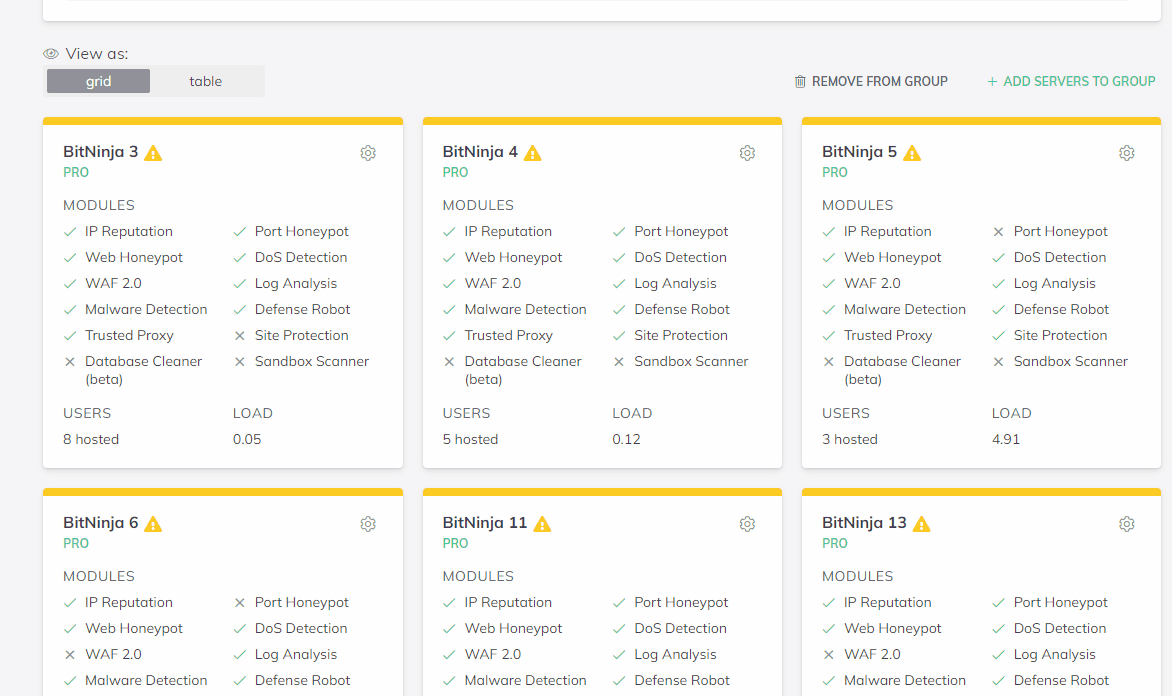Image resolution: width=1172 pixels, height=696 pixels.
Task: Open settings gear for BitNinja 5
Action: click(x=1127, y=153)
